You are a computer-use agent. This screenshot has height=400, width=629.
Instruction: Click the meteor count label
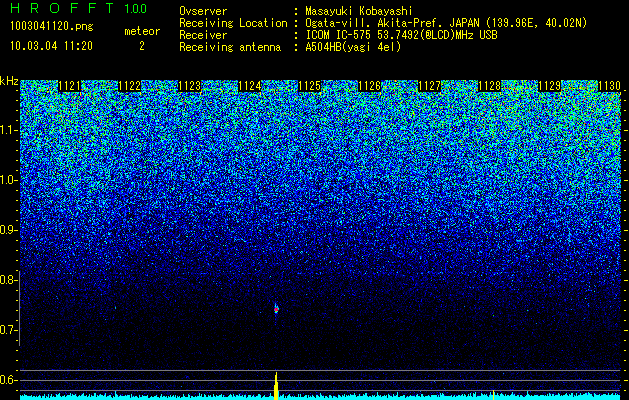[x=142, y=31]
